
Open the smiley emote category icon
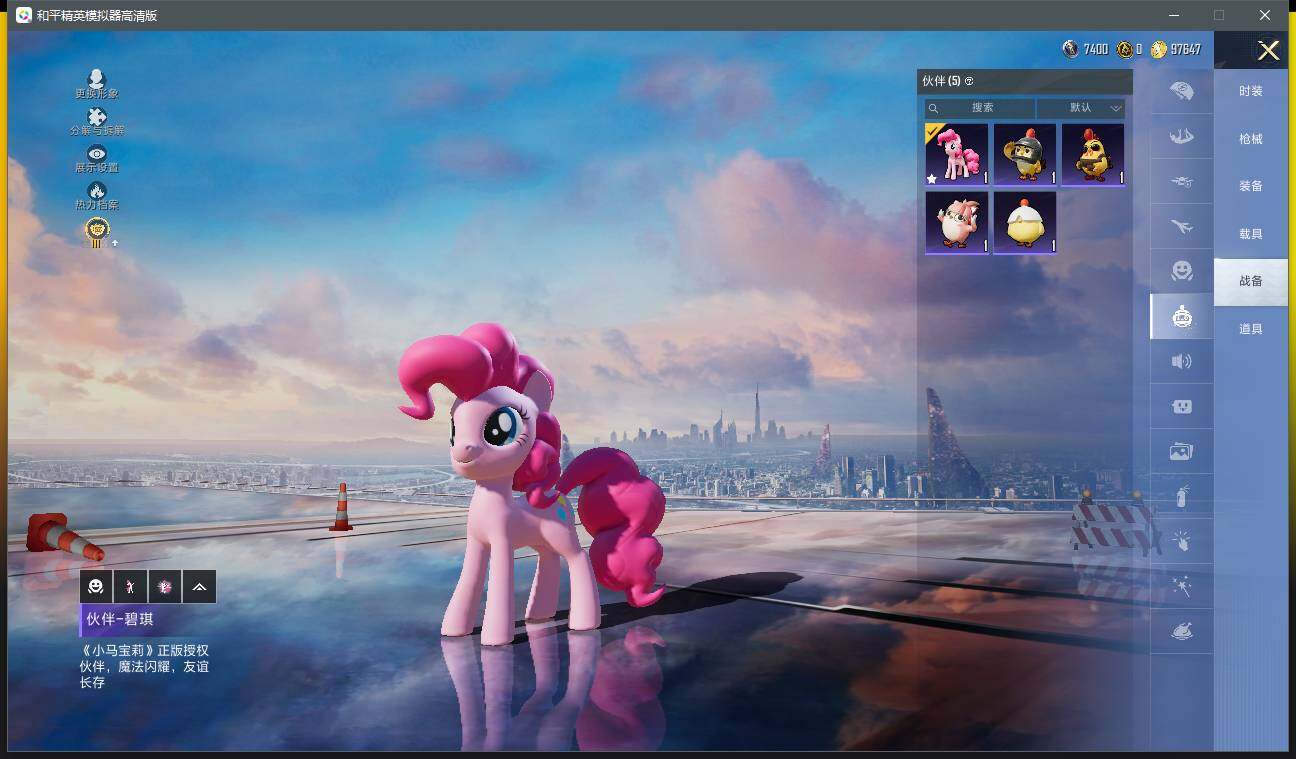coord(1182,271)
